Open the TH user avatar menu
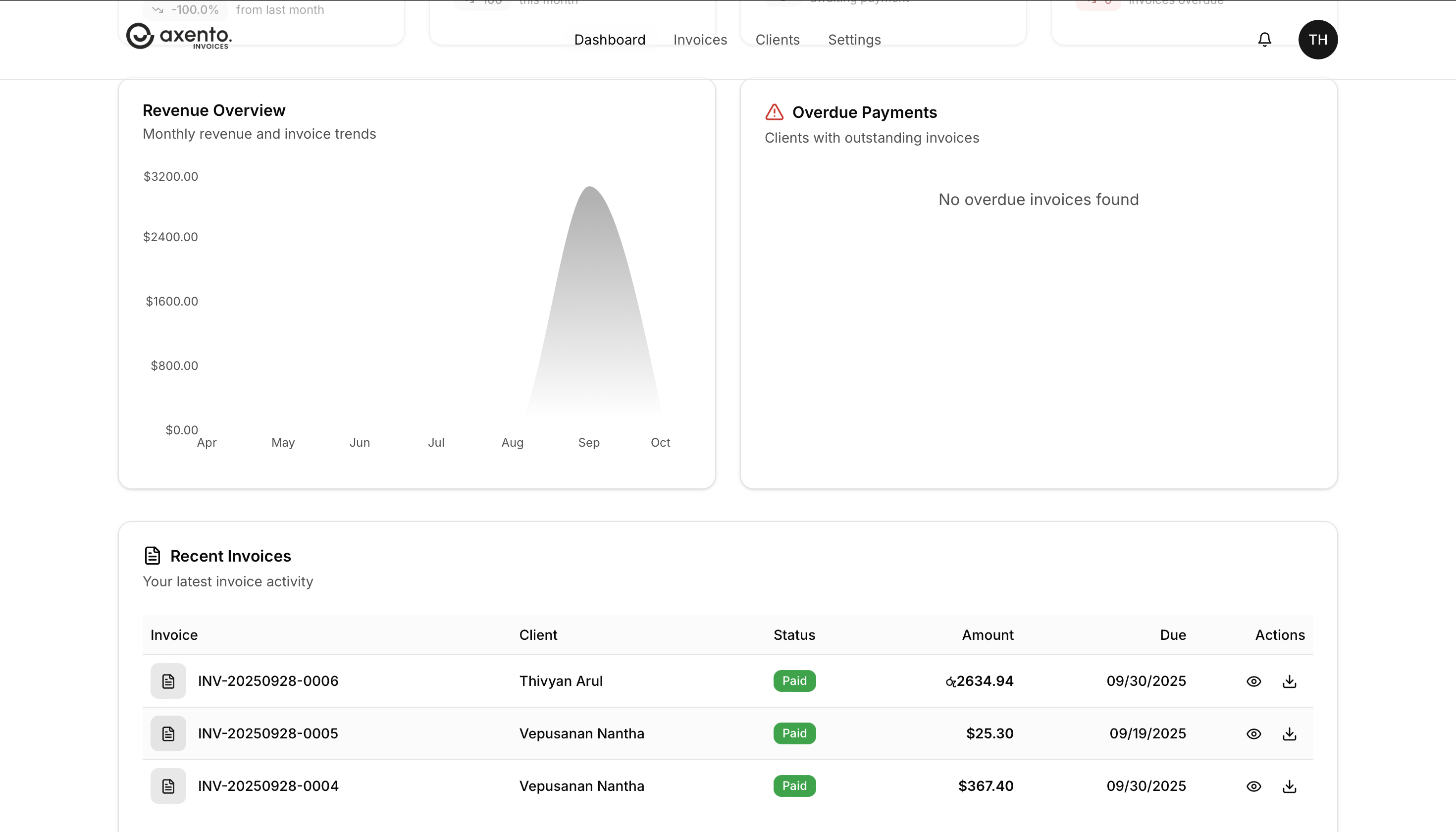The height and width of the screenshot is (832, 1456). coord(1318,40)
